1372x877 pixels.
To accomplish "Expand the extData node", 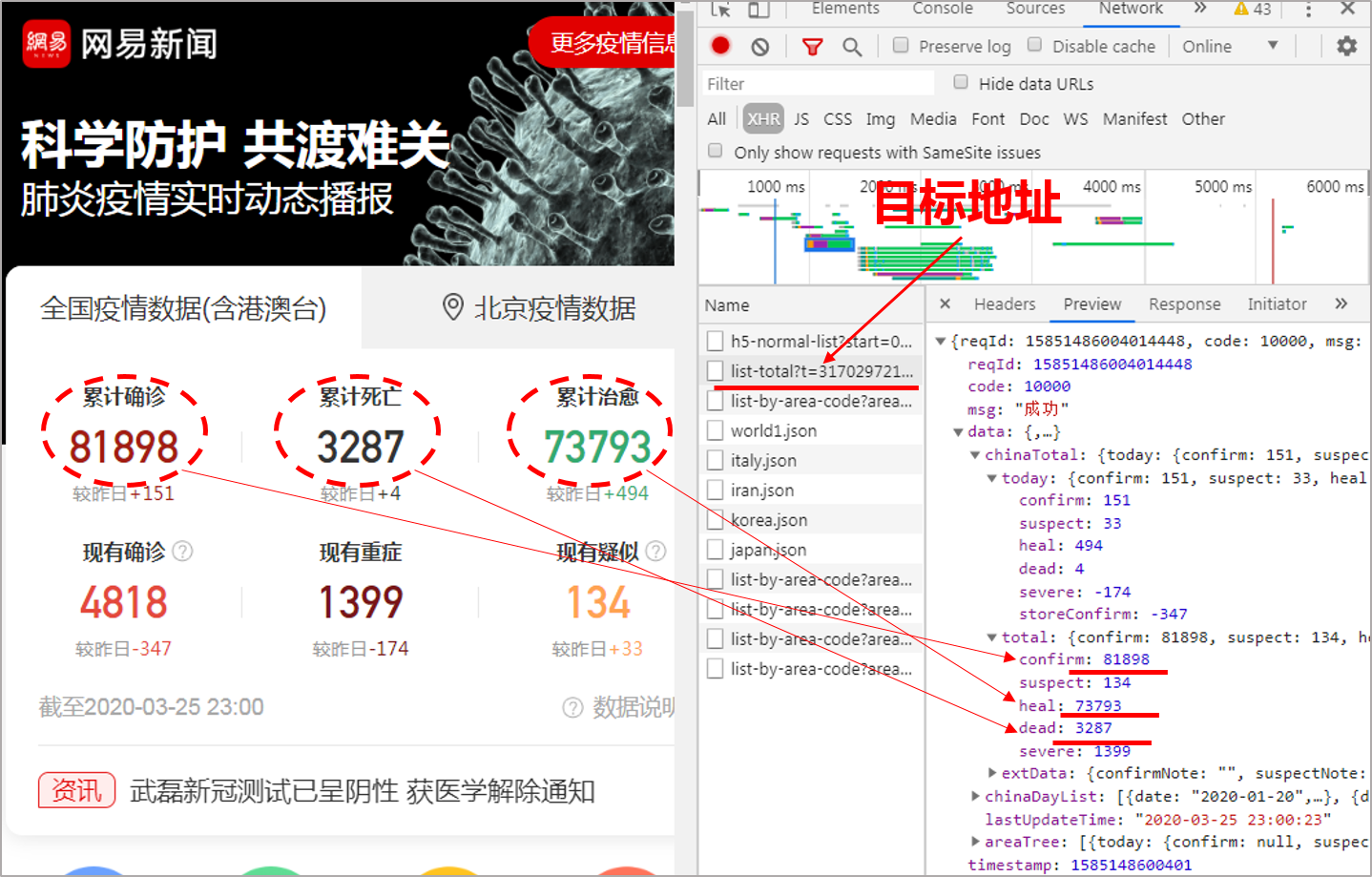I will pos(992,773).
